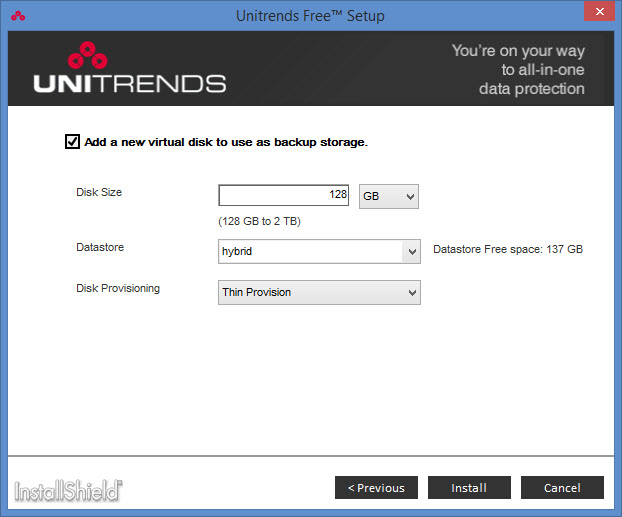Close the Unitrends Free Setup window
The height and width of the screenshot is (517, 622).
pyautogui.click(x=599, y=11)
